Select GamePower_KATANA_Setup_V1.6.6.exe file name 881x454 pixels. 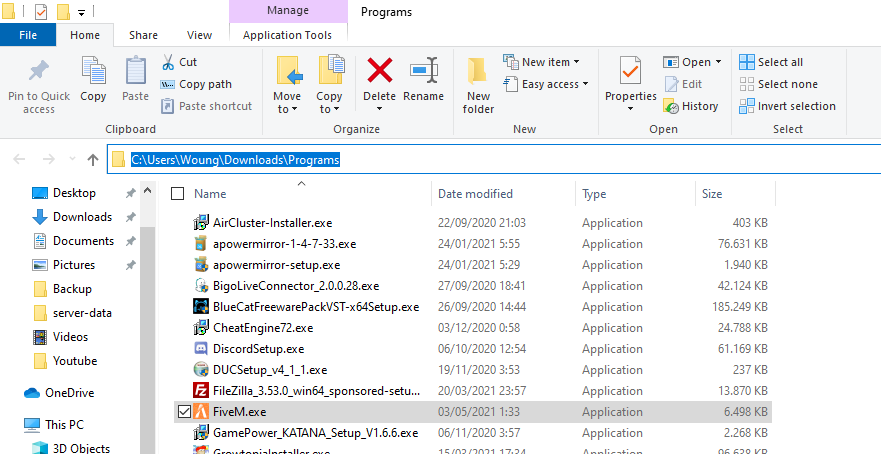(315, 433)
